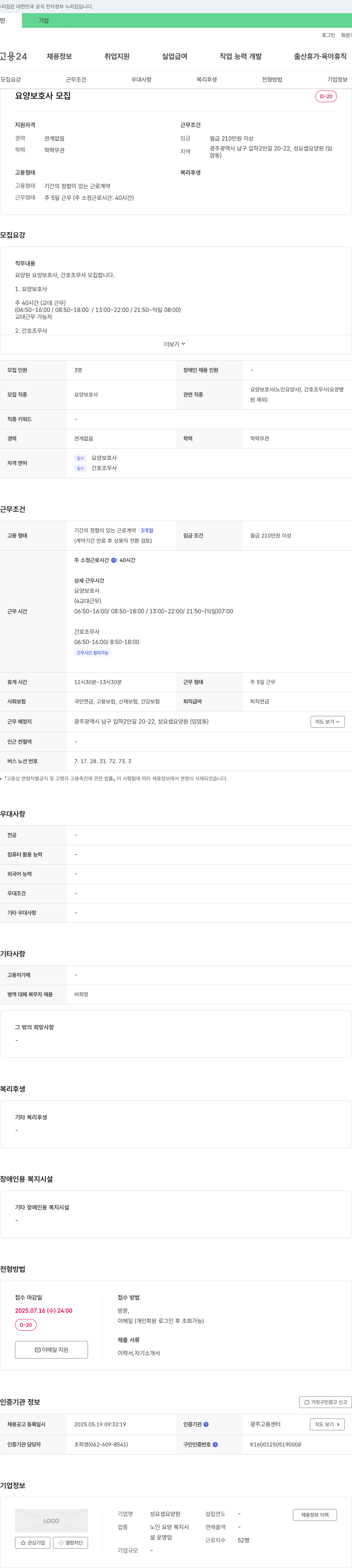The width and height of the screenshot is (352, 1568).
Task: Click the D-20 badge near the title
Action: (326, 96)
